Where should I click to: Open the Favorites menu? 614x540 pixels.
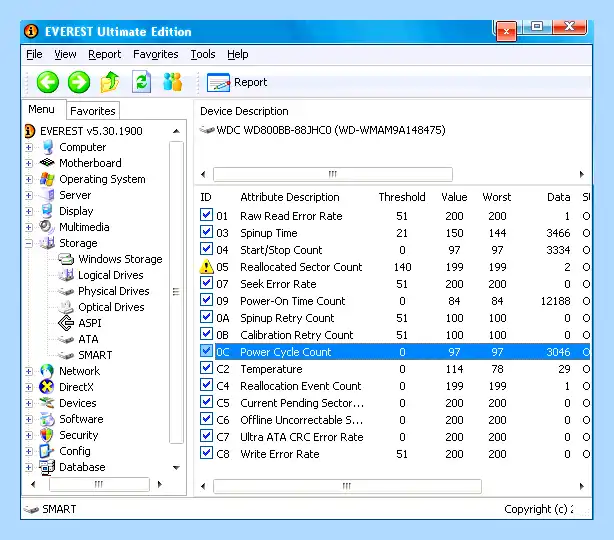155,54
